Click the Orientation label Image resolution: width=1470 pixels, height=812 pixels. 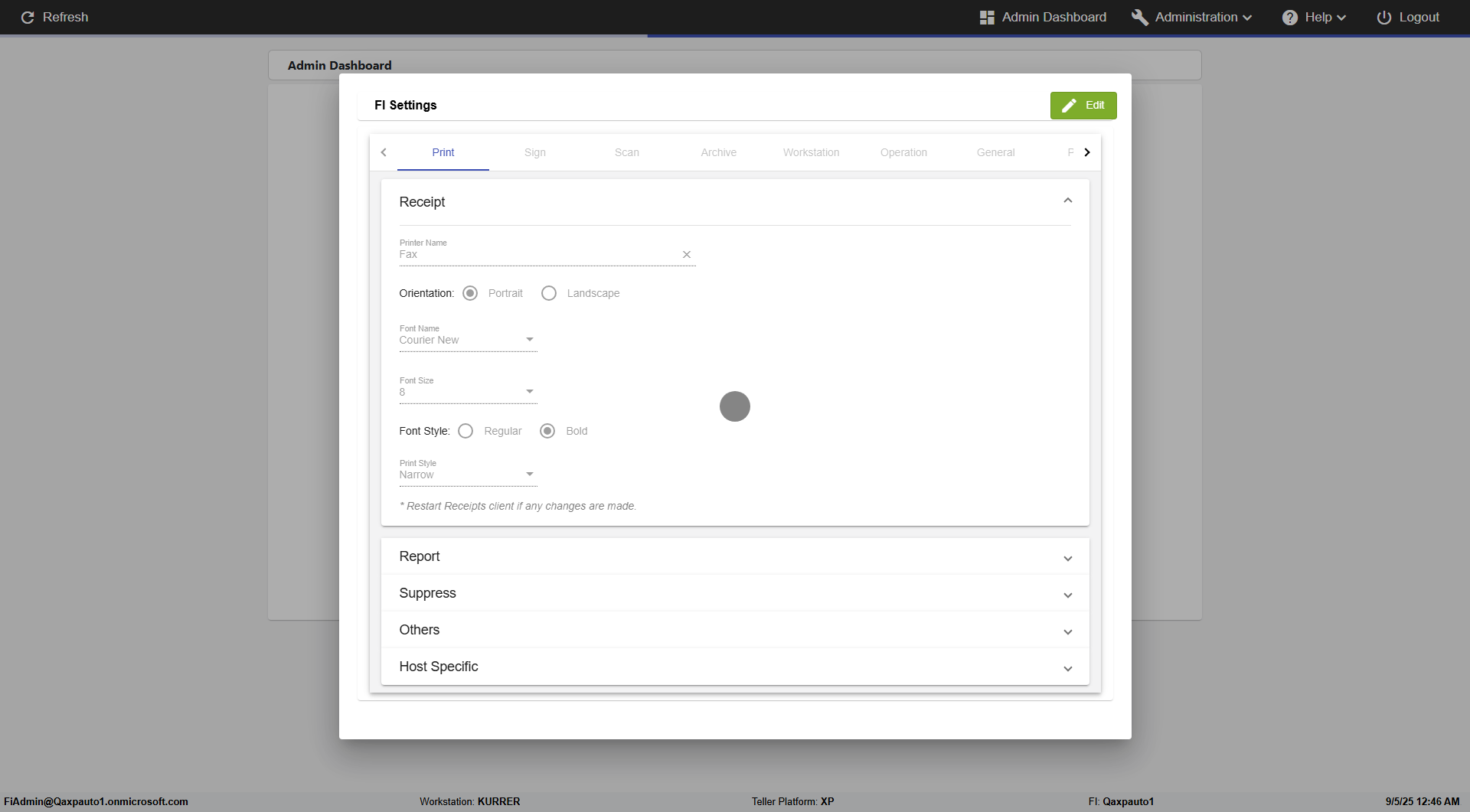(426, 293)
